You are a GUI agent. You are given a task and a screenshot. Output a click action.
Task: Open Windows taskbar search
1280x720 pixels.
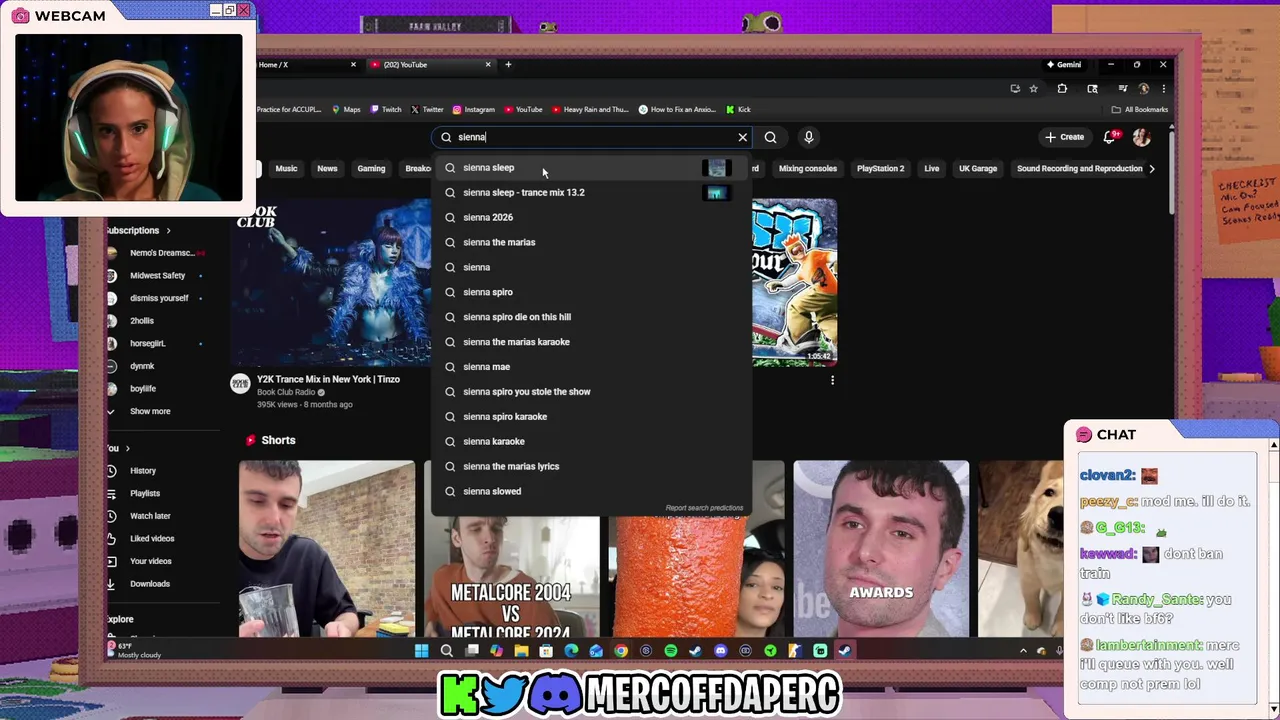446,651
